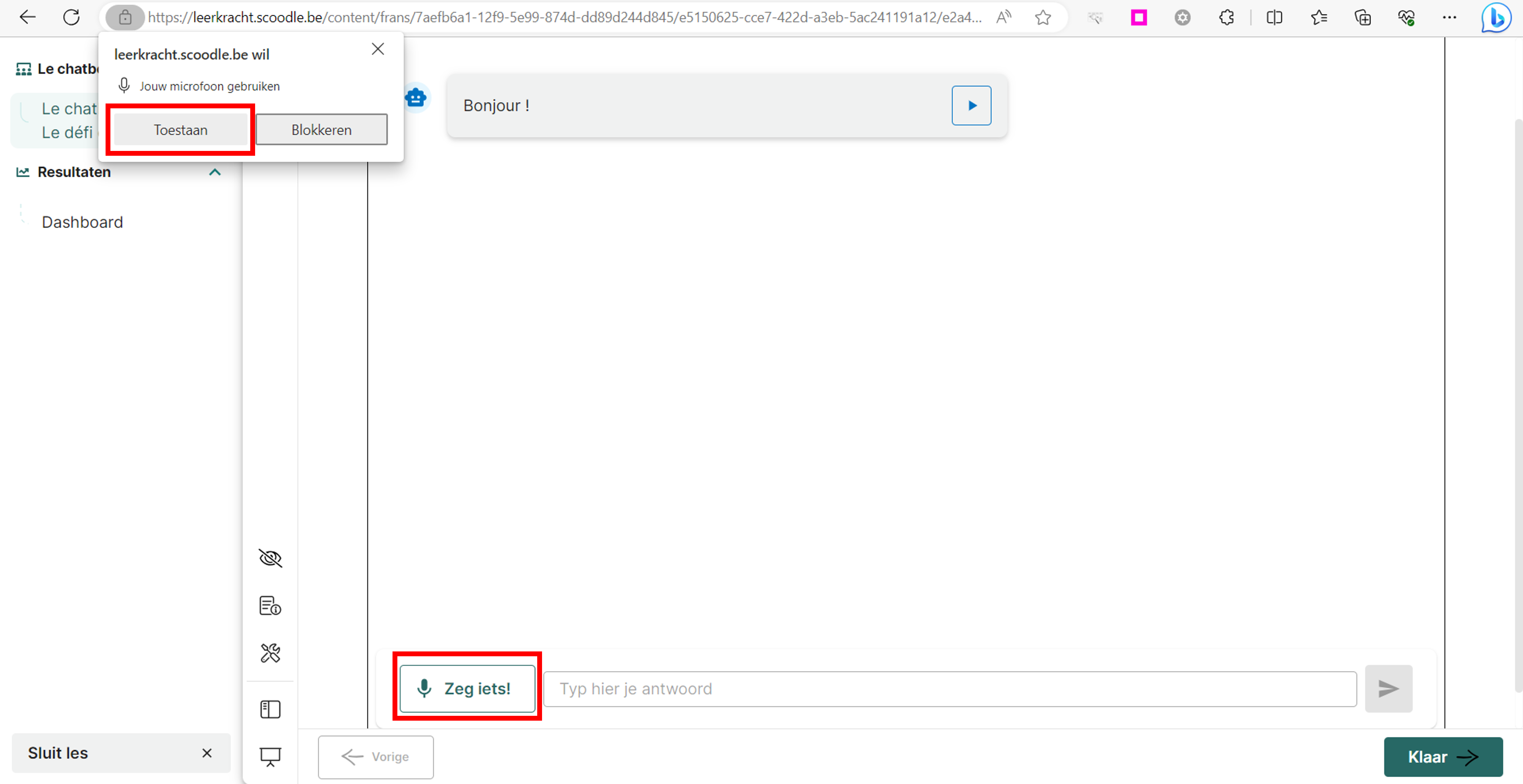Open the Dashboard item

[x=82, y=222]
